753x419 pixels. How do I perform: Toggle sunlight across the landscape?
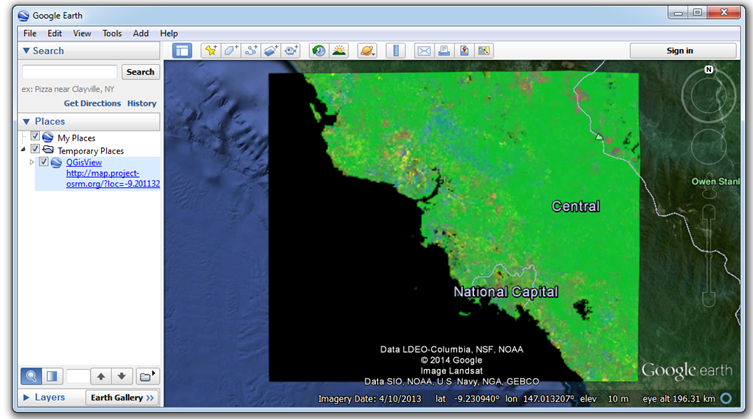[339, 50]
